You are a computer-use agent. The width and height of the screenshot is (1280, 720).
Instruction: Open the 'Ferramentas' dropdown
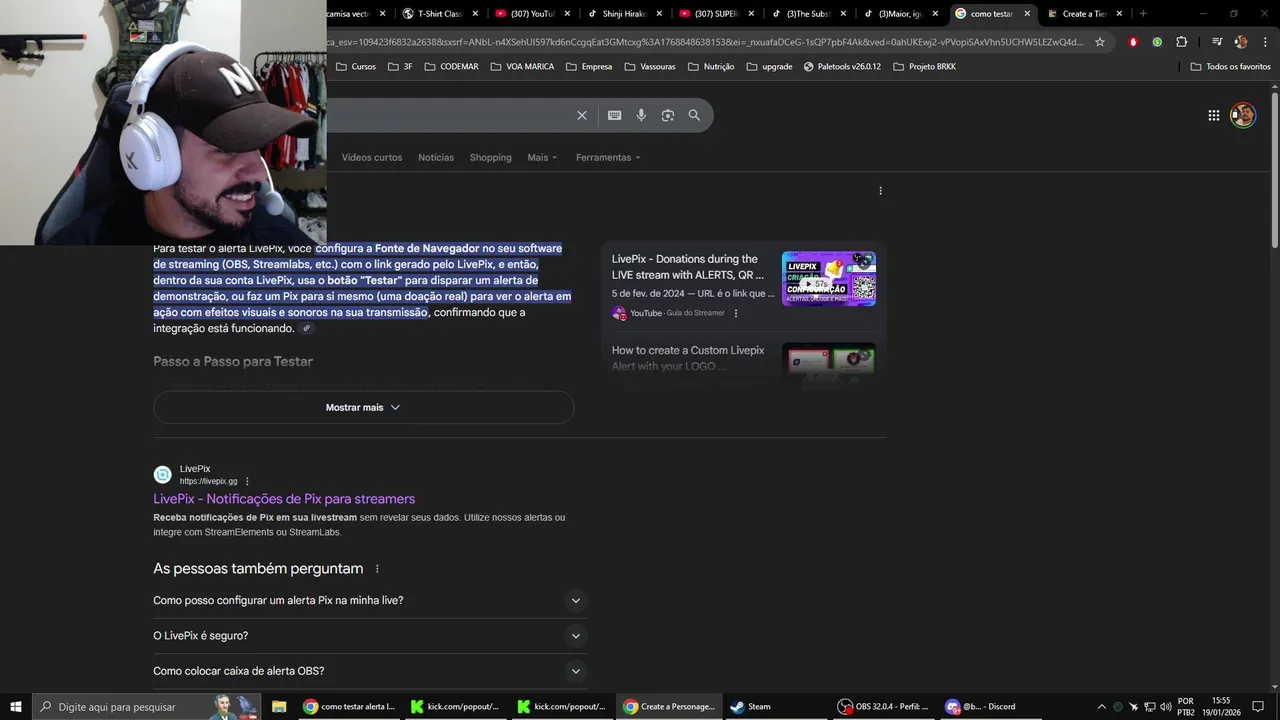607,157
